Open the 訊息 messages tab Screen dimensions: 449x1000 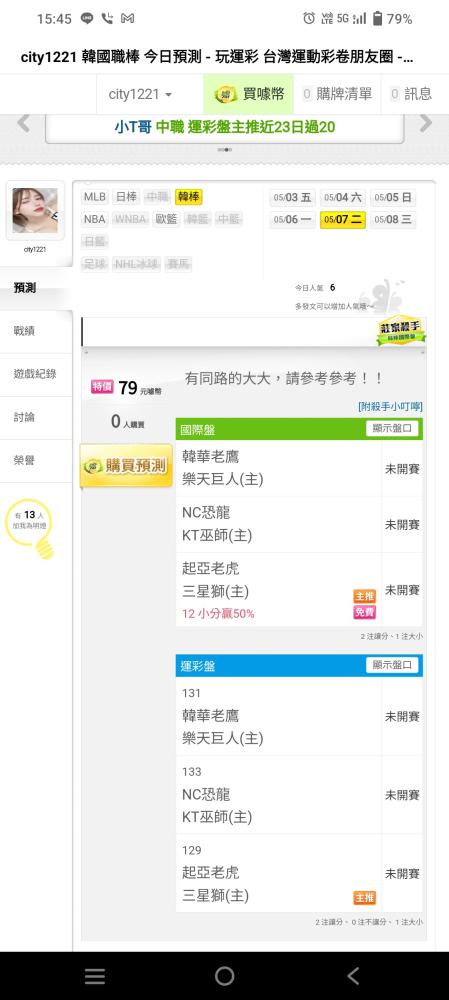click(x=411, y=94)
